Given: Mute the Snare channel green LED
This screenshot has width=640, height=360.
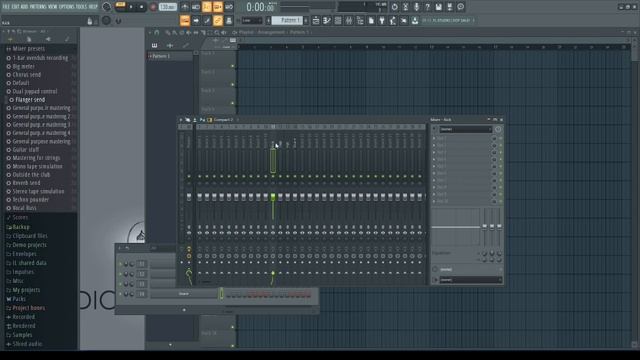Looking at the screenshot, I should tap(120, 294).
